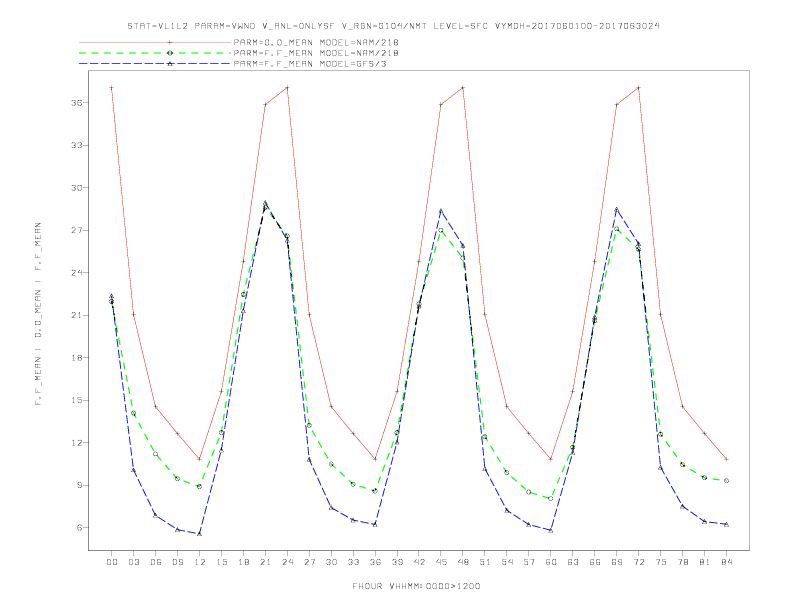Select legend entry PARM=F.F_MEAN MODEL=GFS/3
The width and height of the screenshot is (792, 612).
310,64
